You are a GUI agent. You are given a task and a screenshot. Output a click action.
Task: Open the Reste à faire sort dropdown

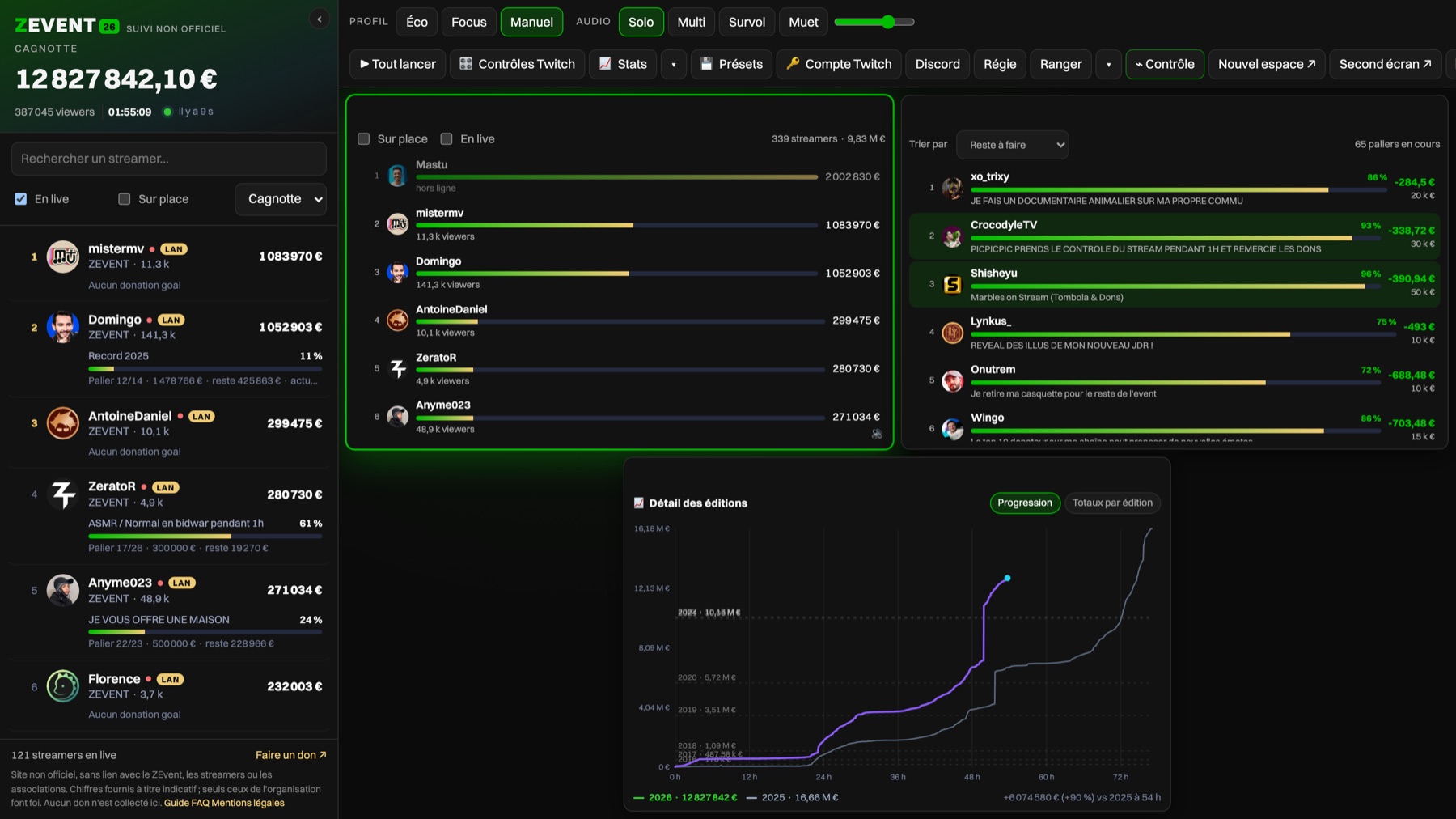[1013, 145]
